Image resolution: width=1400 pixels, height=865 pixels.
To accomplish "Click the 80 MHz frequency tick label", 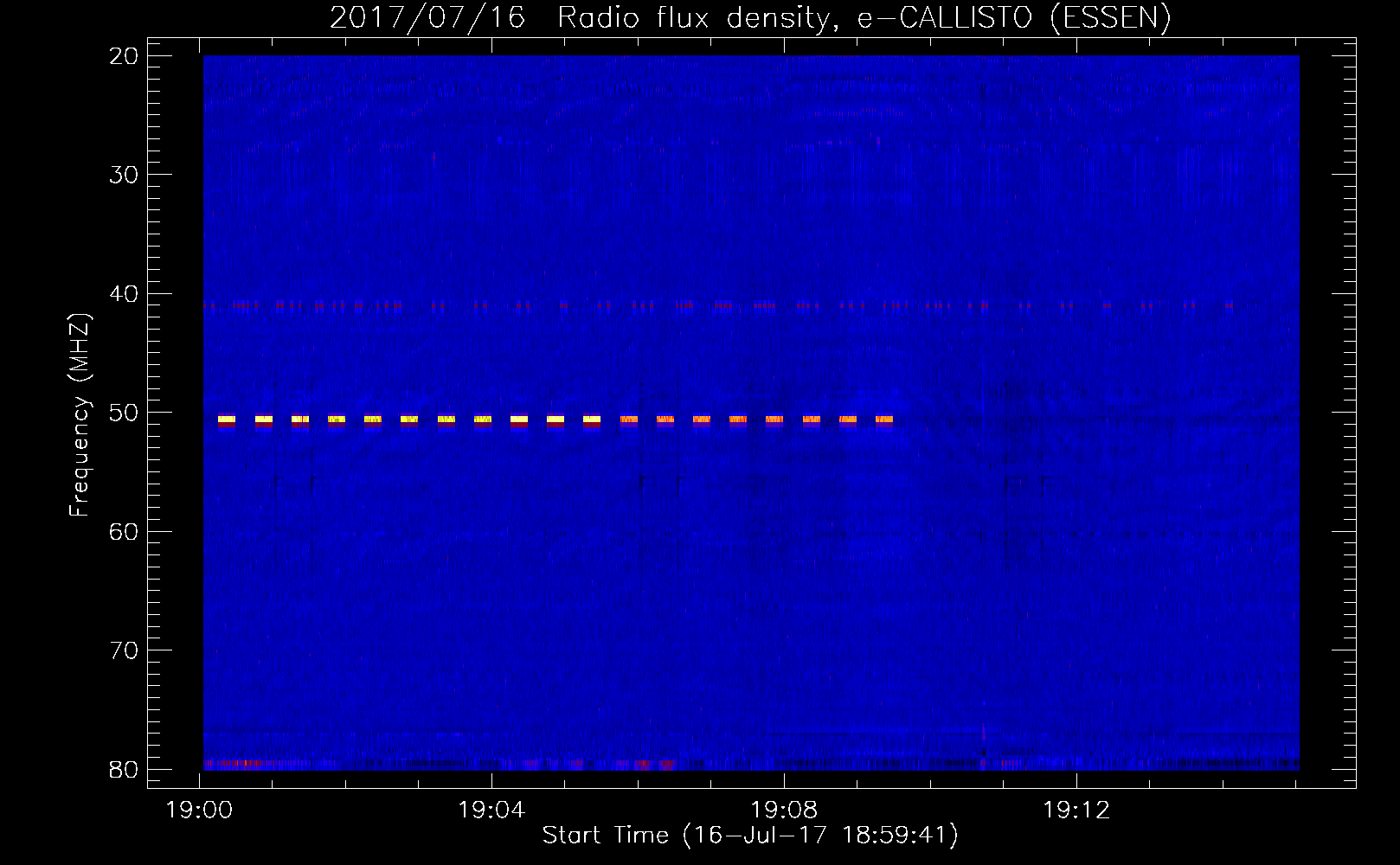I will [x=124, y=770].
